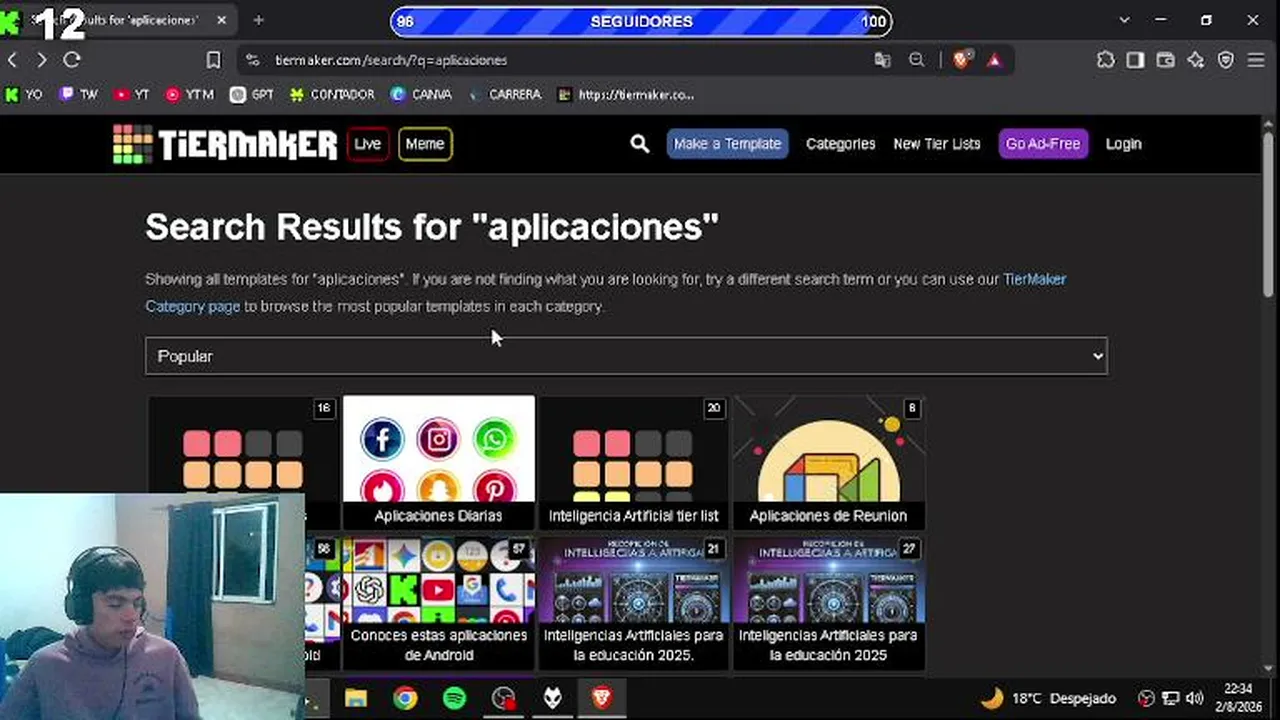Go back to the previous page
The image size is (1280, 720).
pyautogui.click(x=13, y=60)
